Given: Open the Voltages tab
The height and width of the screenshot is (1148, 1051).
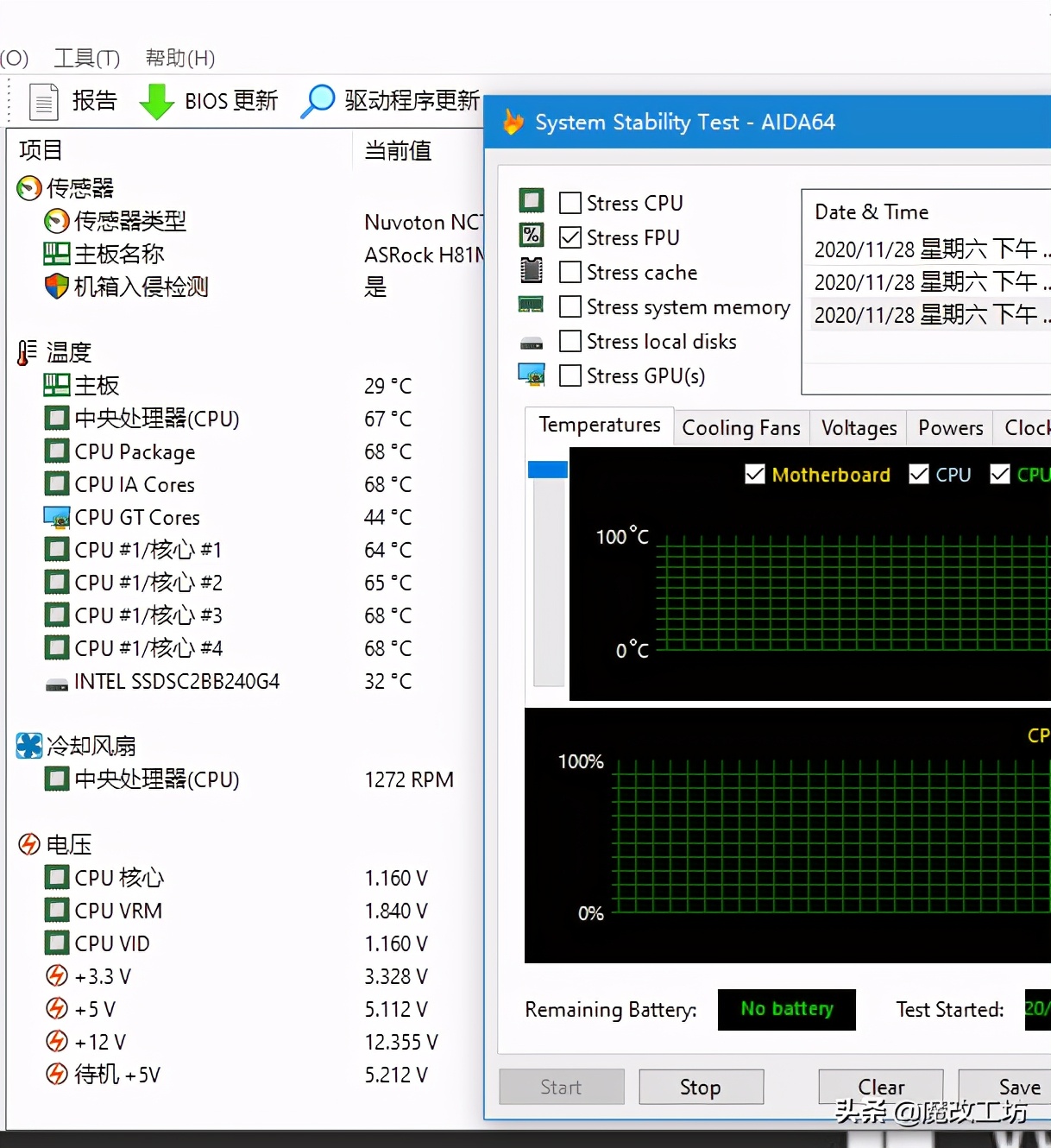Looking at the screenshot, I should click(x=859, y=428).
